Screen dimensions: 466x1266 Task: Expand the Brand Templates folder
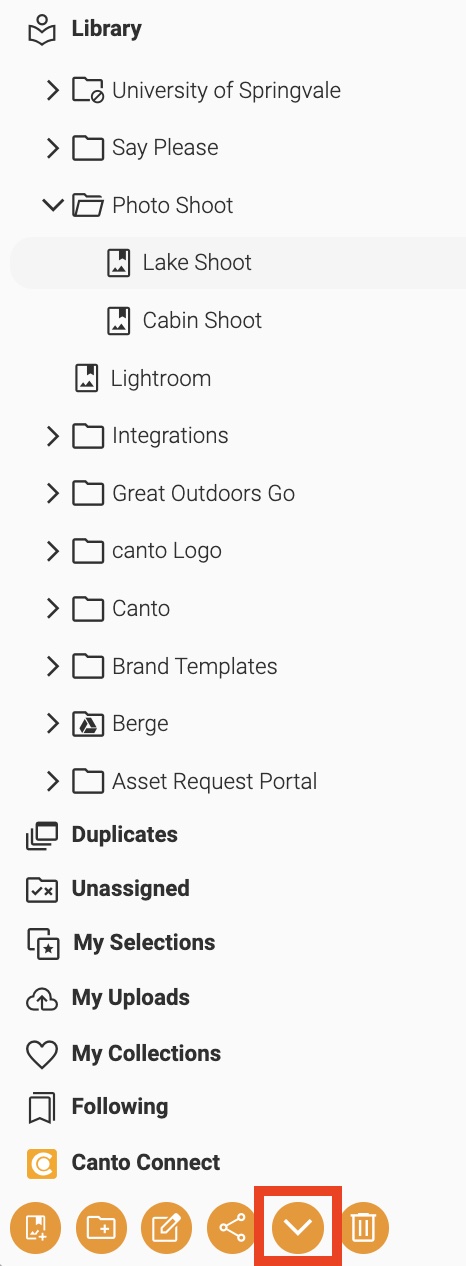click(x=53, y=666)
